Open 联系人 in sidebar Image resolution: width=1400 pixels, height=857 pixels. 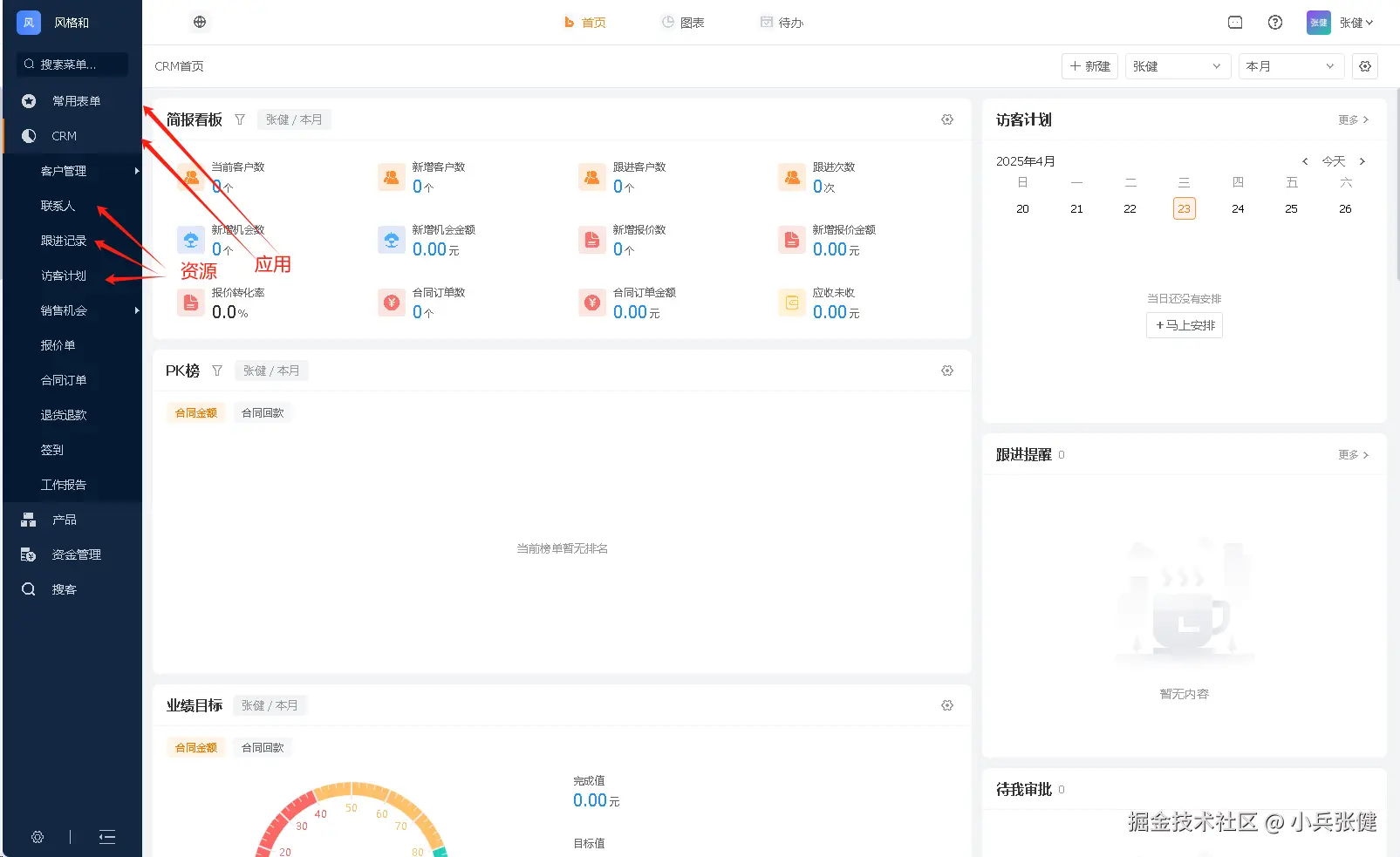pos(73,206)
